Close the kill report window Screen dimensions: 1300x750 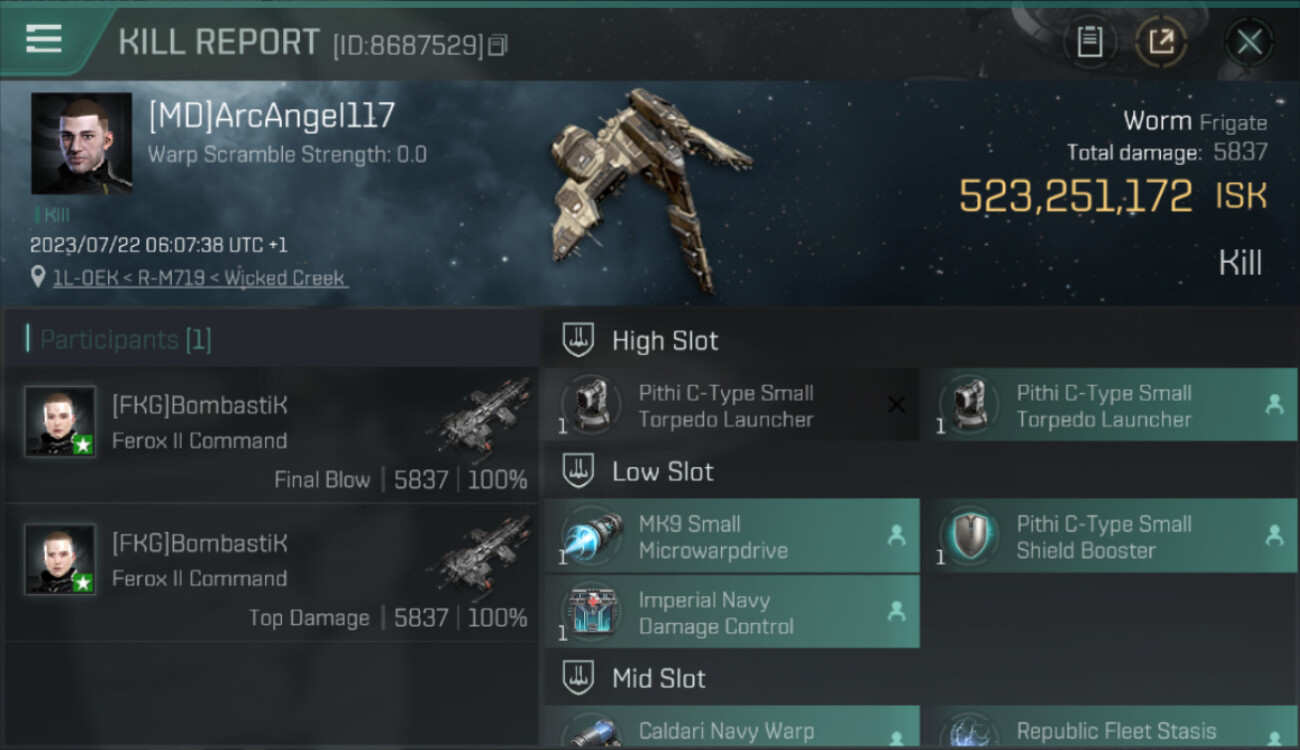(x=1249, y=42)
